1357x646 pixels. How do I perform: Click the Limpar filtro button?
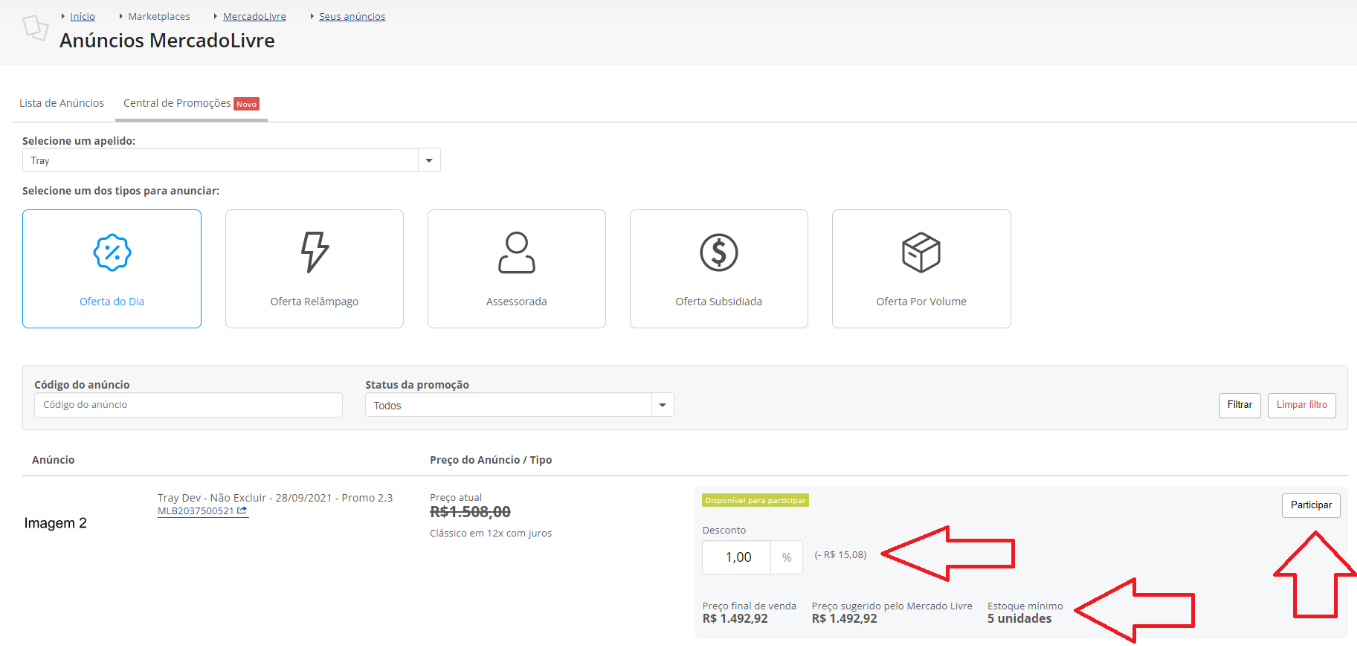[1302, 405]
